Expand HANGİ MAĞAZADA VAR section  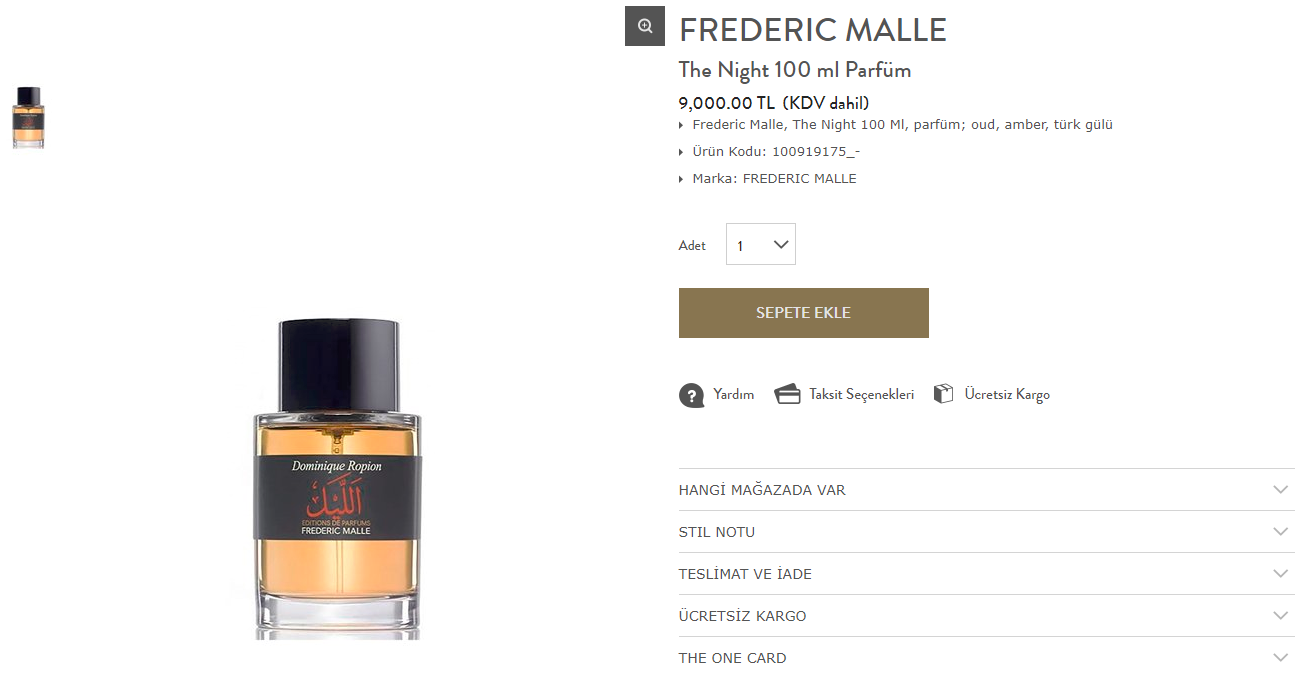[x=986, y=490]
